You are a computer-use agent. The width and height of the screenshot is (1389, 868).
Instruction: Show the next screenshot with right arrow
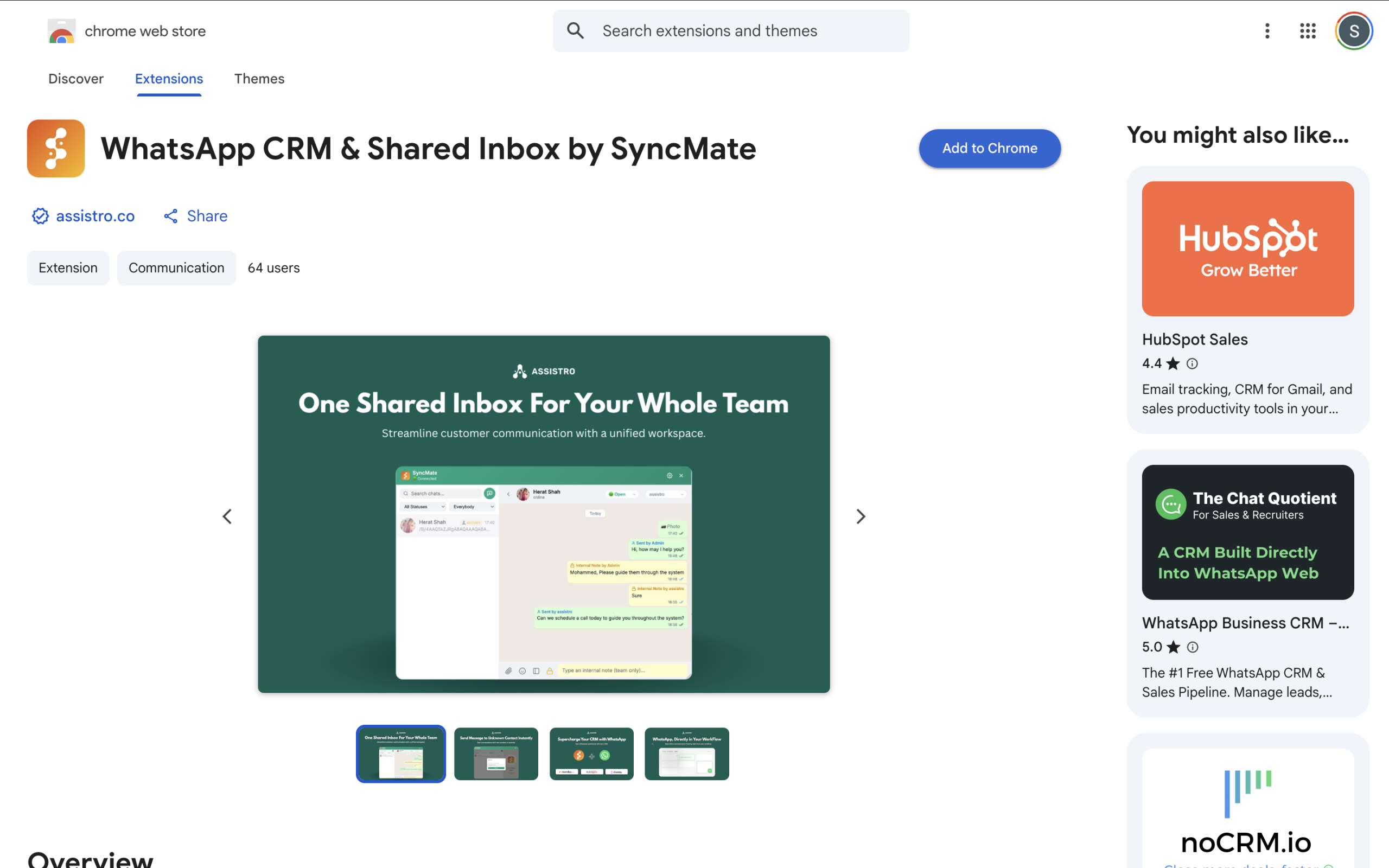[x=861, y=516]
